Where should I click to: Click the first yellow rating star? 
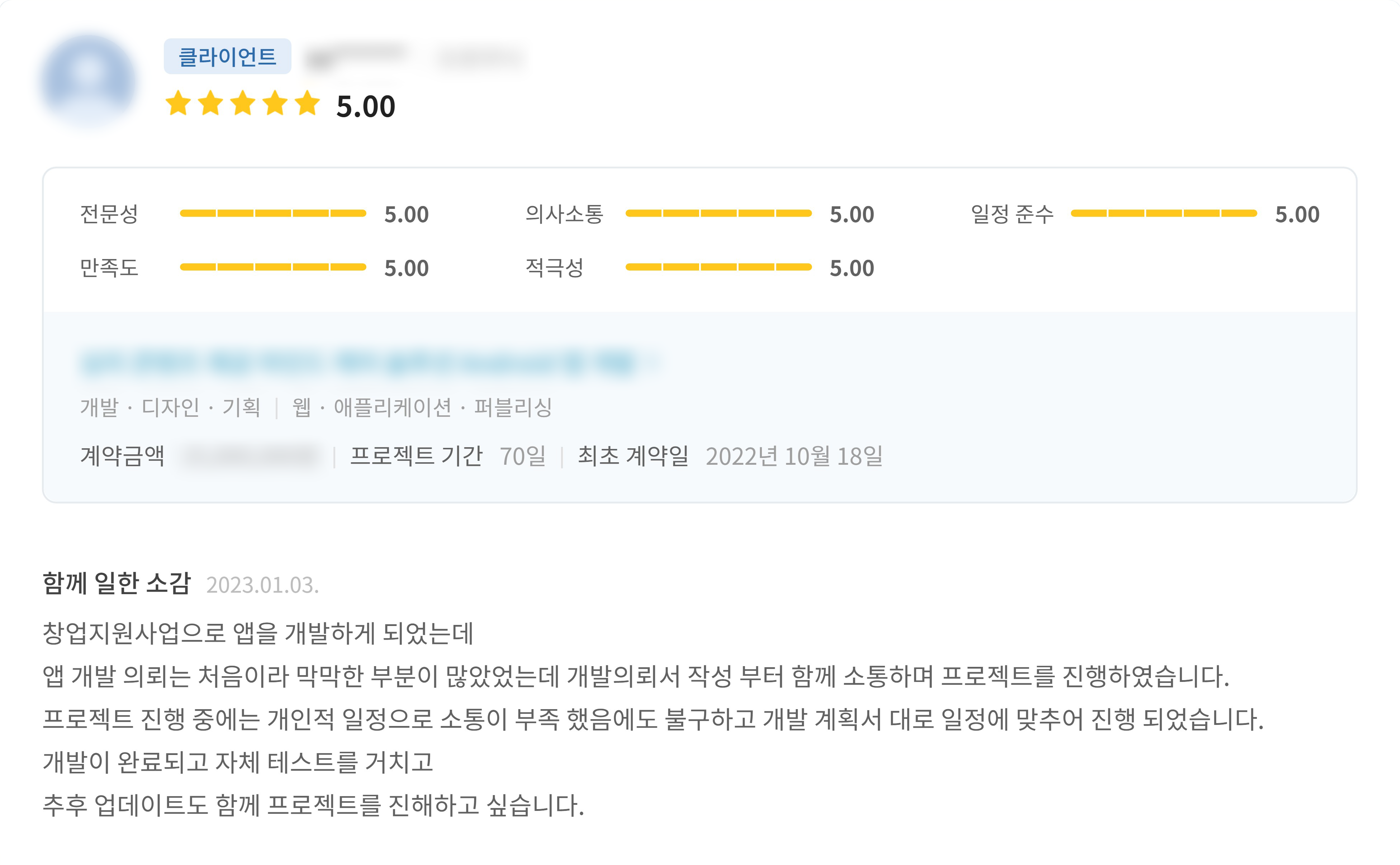click(x=178, y=104)
